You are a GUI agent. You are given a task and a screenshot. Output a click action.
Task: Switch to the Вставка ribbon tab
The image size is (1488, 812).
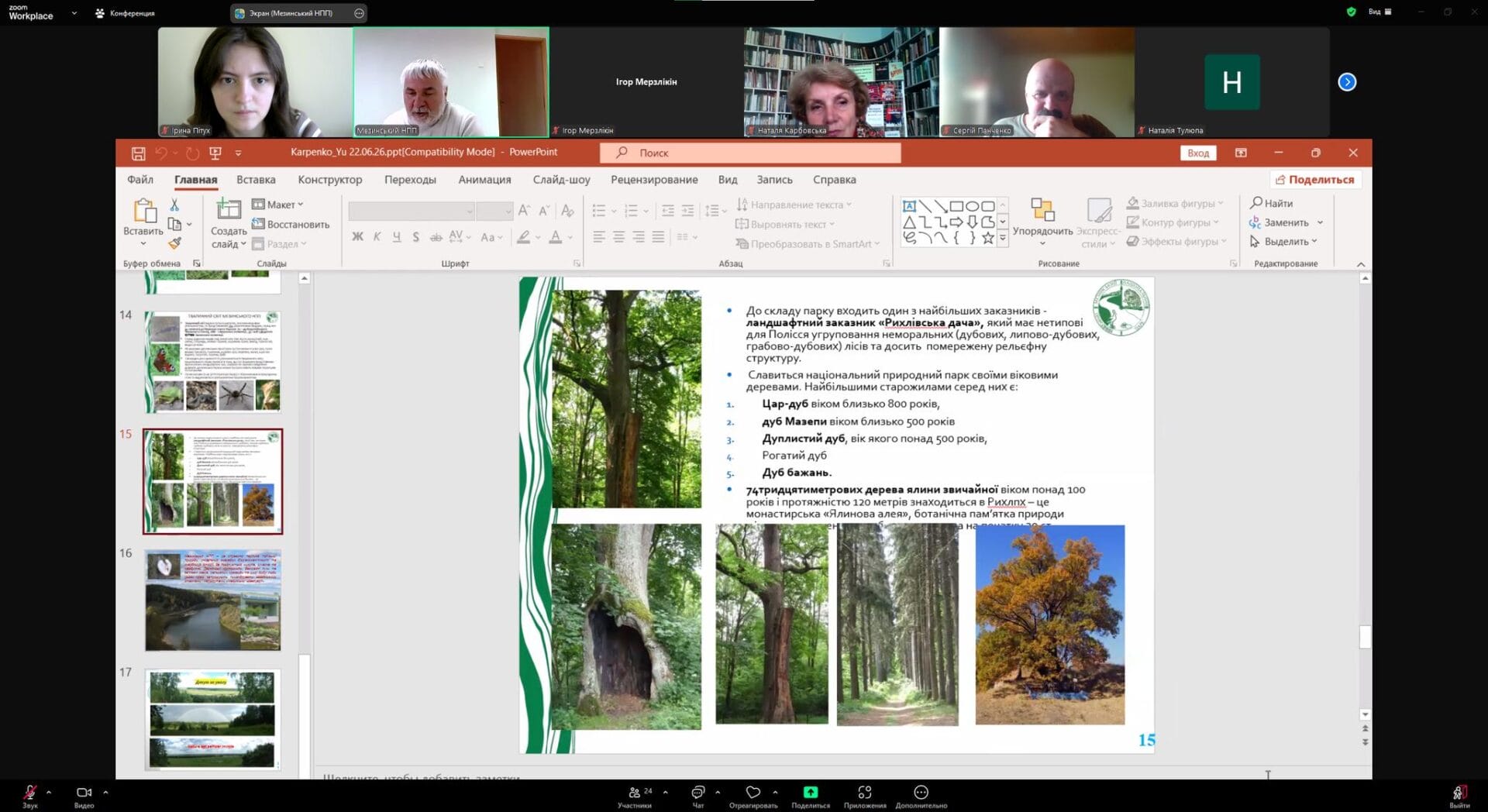tap(256, 180)
